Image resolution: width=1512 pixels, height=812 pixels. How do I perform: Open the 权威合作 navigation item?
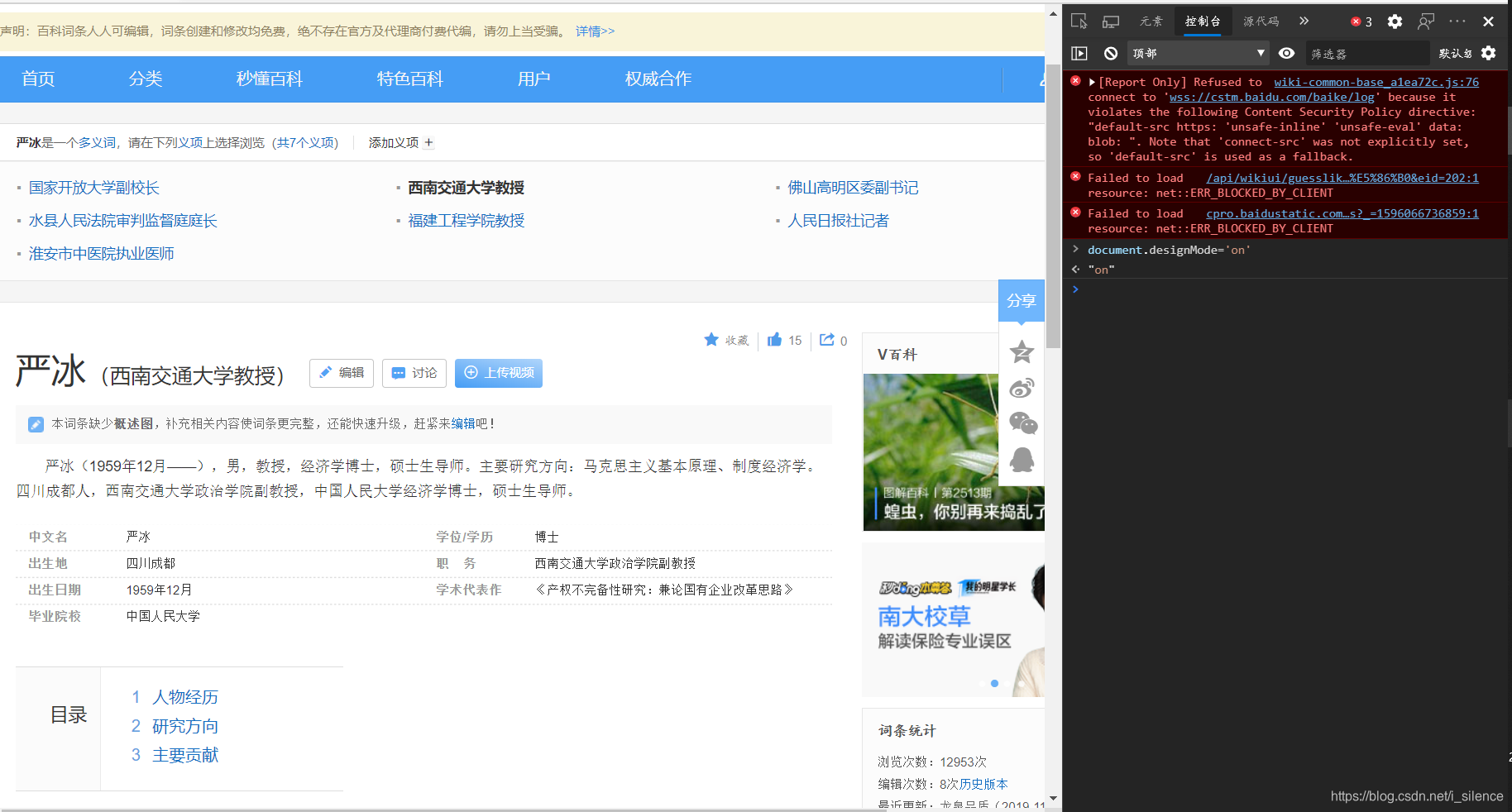[658, 79]
